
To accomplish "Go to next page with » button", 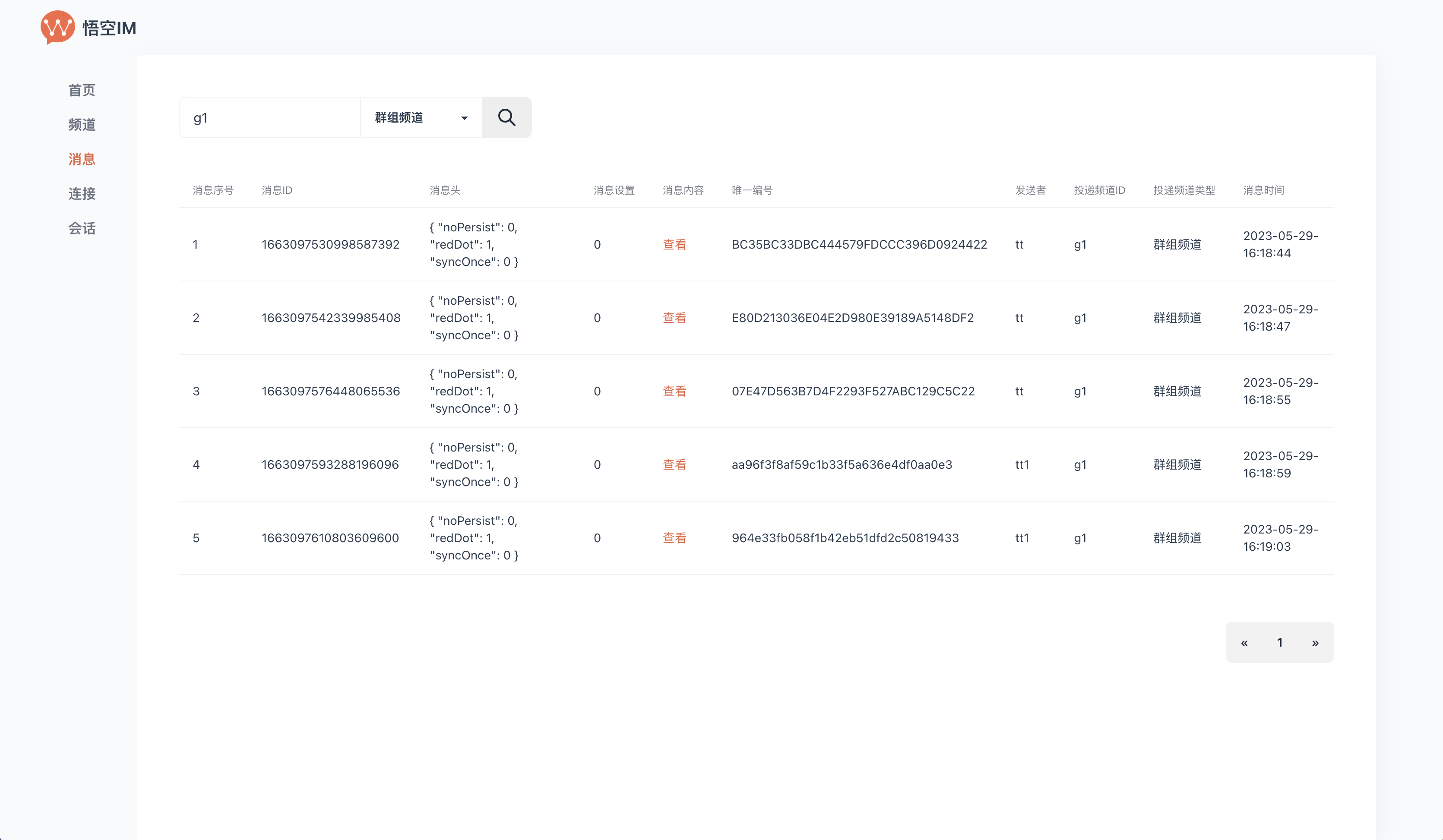I will (1315, 642).
